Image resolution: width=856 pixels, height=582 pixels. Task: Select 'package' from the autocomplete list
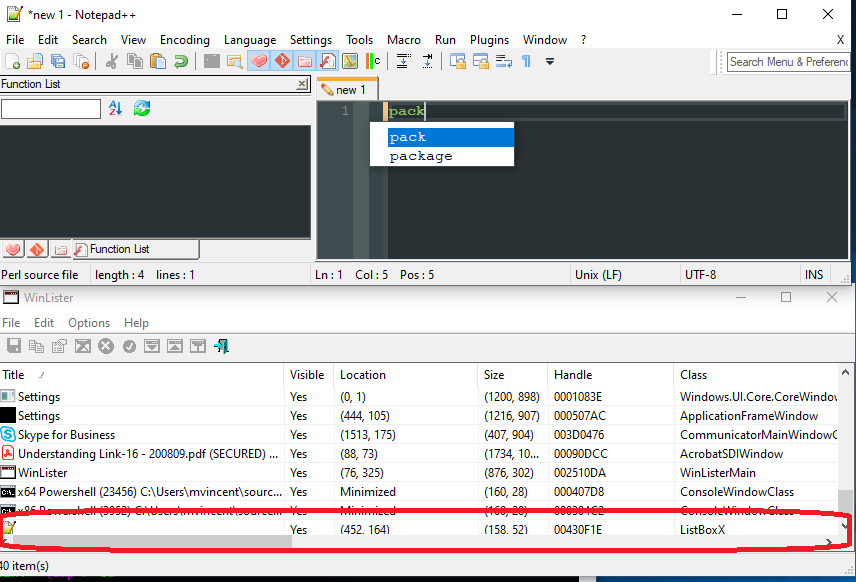[x=421, y=156]
